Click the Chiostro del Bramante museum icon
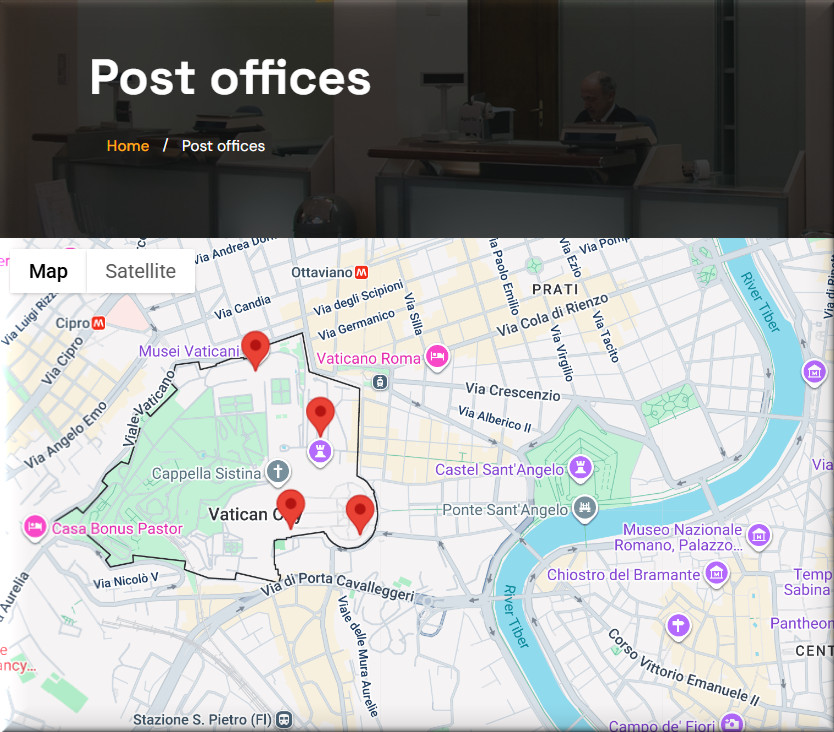This screenshot has height=732, width=834. [716, 574]
